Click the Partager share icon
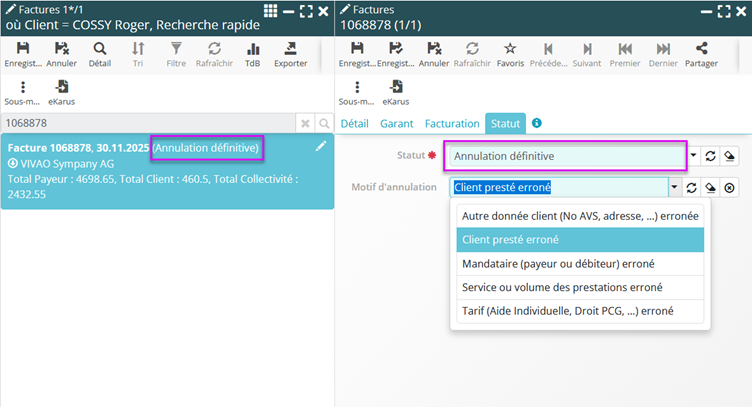The width and height of the screenshot is (752, 407). pos(701,49)
